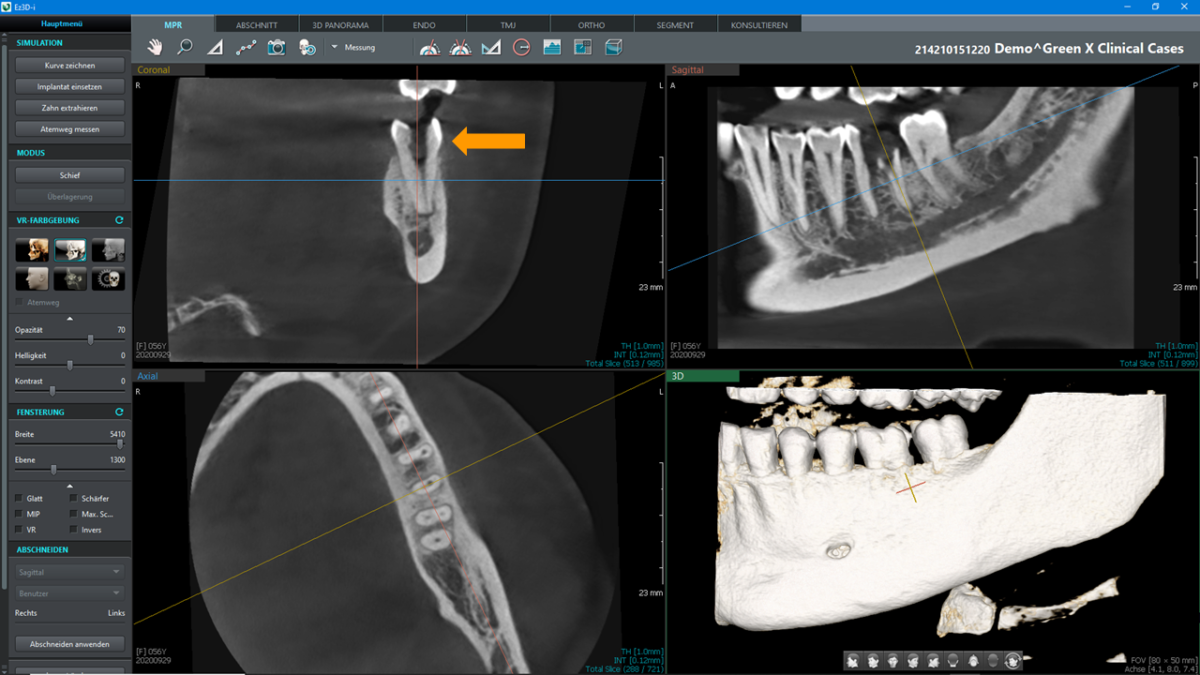Viewport: 1200px width, 675px height.
Task: Open the SEGMENT tab
Action: 675,25
